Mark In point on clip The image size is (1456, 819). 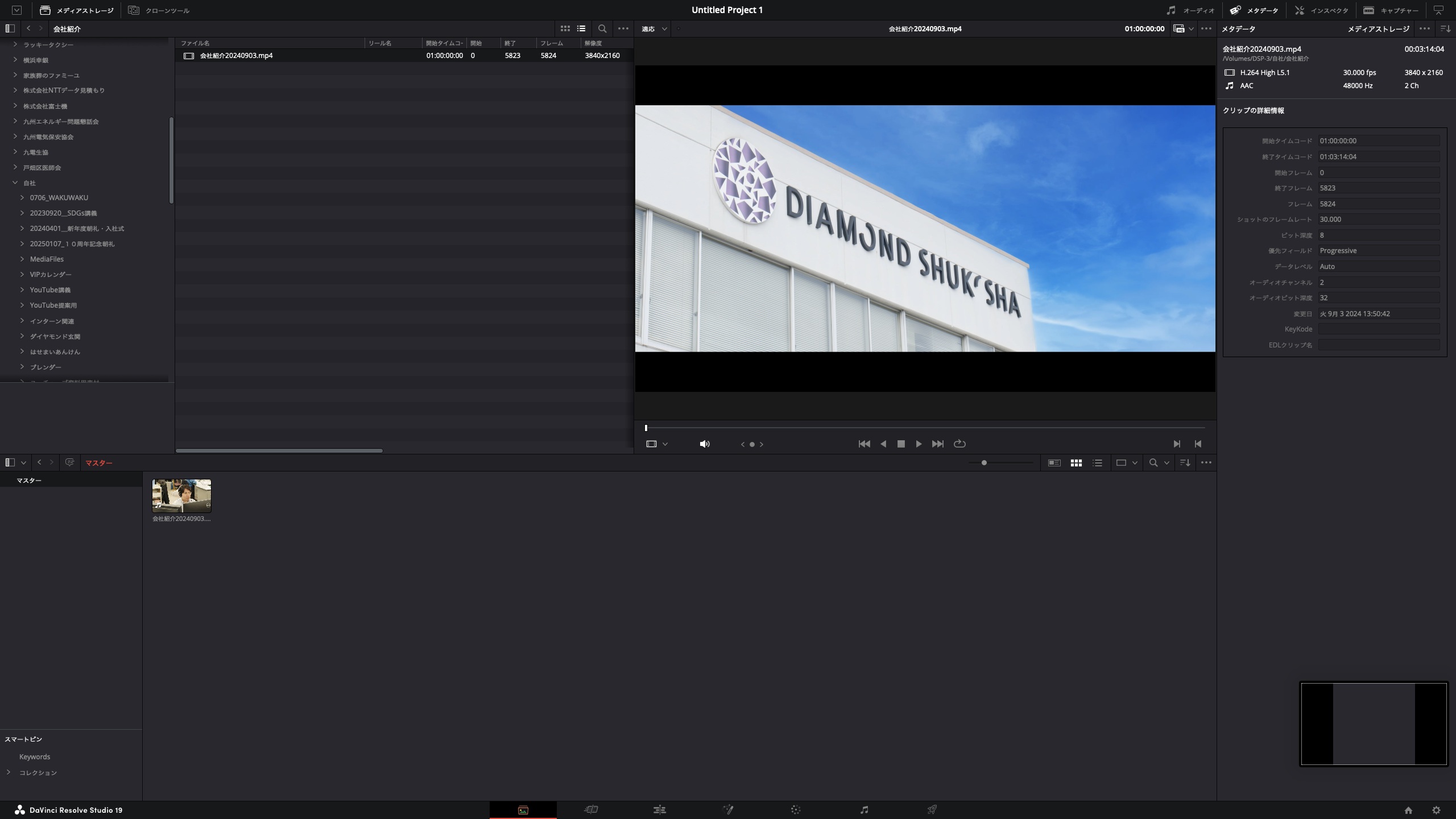point(1177,444)
